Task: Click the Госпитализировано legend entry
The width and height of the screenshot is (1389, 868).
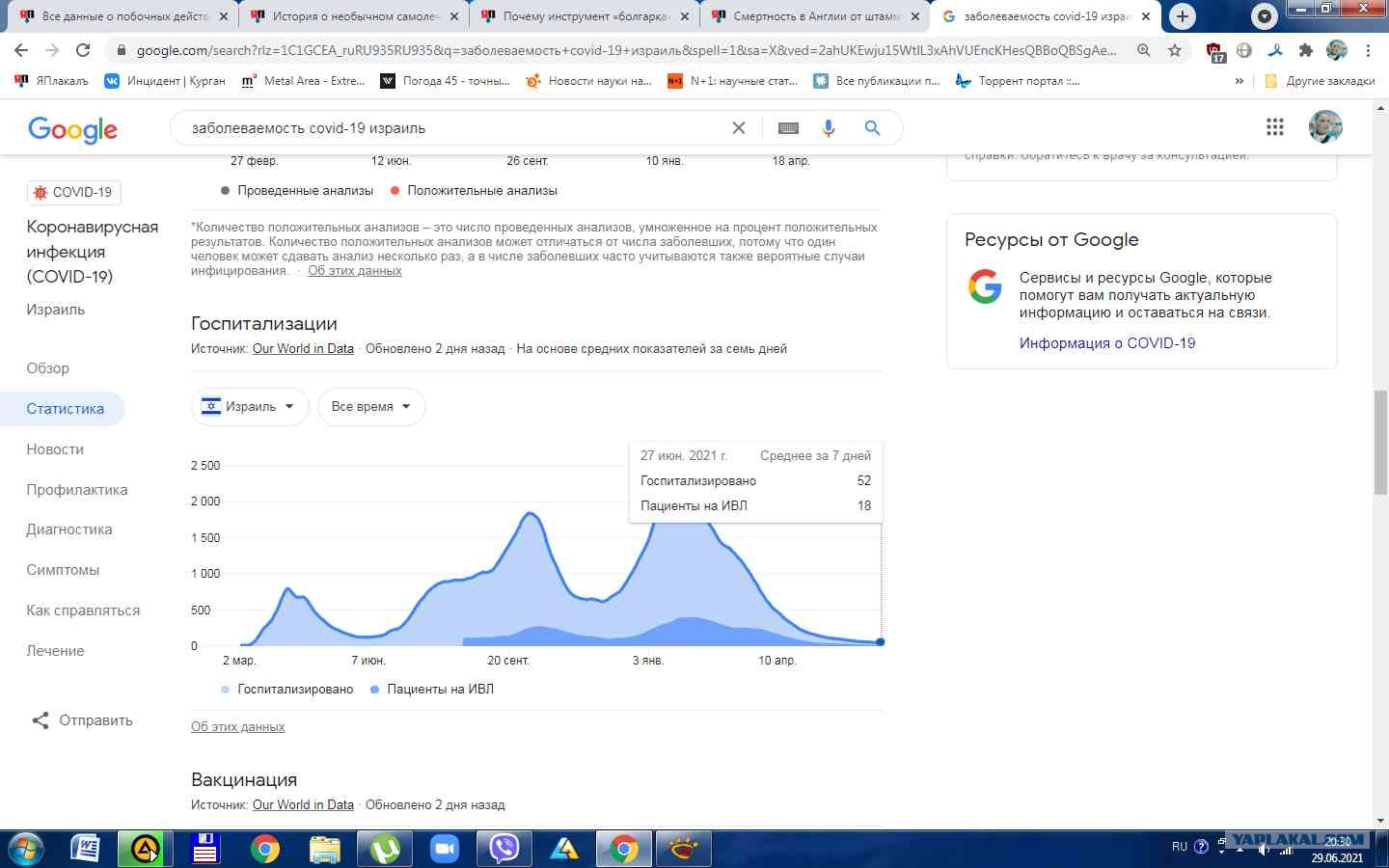Action: pos(287,689)
